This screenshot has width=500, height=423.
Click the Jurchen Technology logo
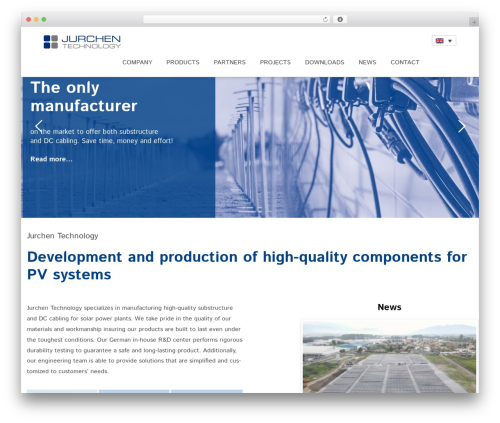pyautogui.click(x=82, y=42)
